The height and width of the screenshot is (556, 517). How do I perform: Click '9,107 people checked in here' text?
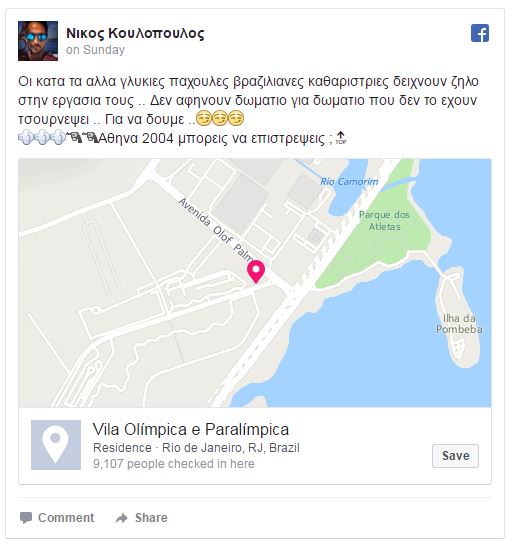pyautogui.click(x=174, y=464)
